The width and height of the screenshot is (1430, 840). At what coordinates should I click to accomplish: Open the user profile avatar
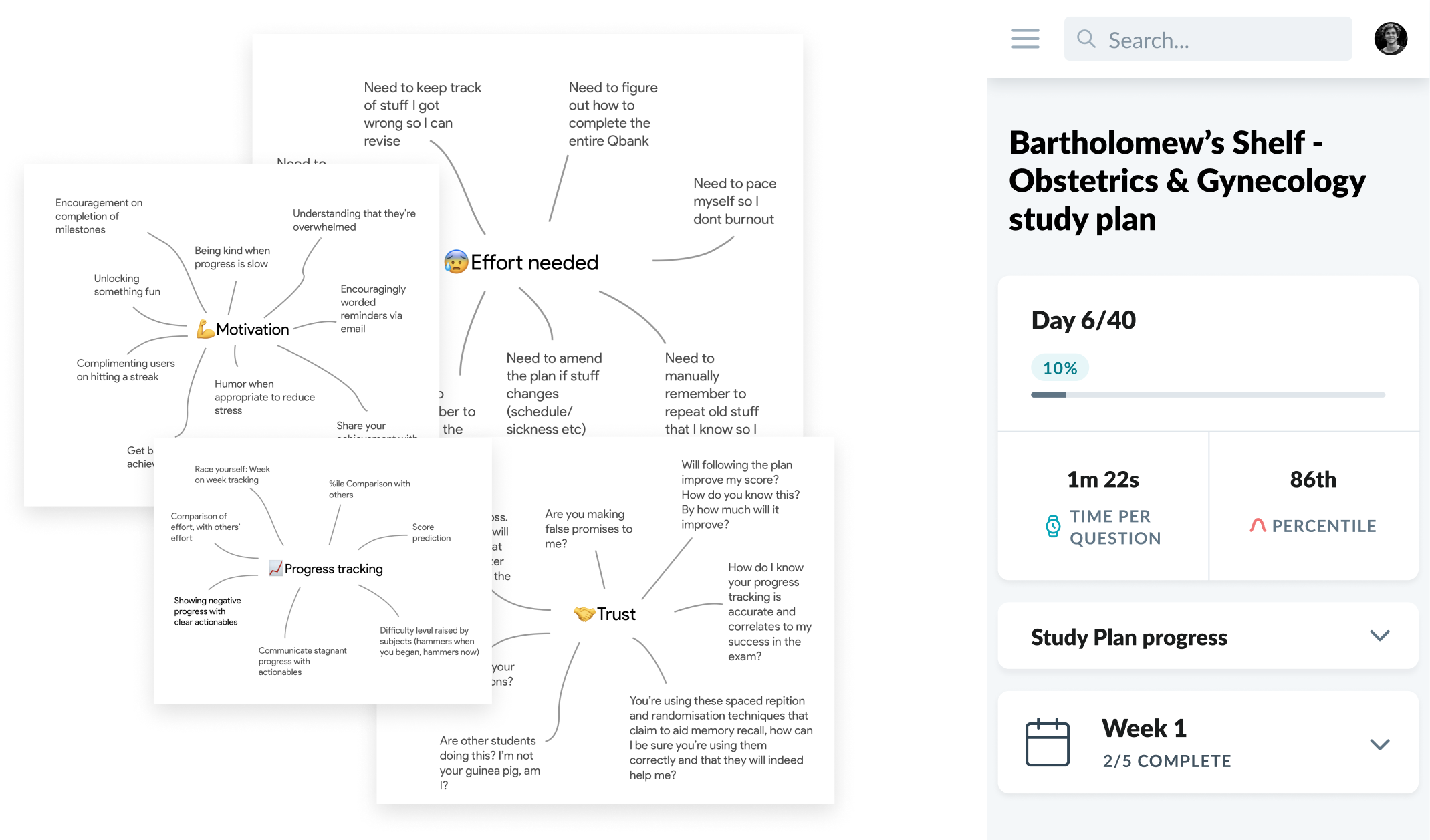coord(1391,39)
